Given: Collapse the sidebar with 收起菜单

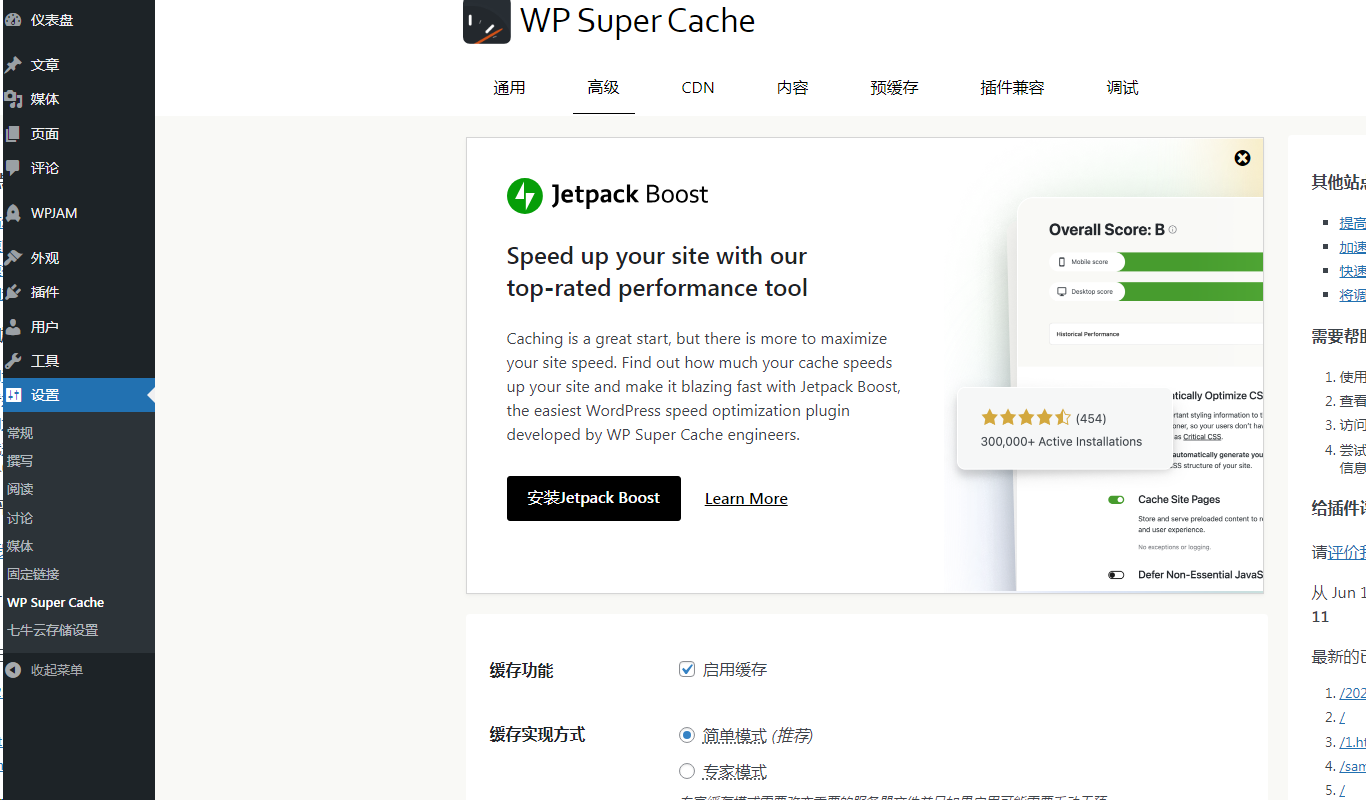Looking at the screenshot, I should pos(79,670).
